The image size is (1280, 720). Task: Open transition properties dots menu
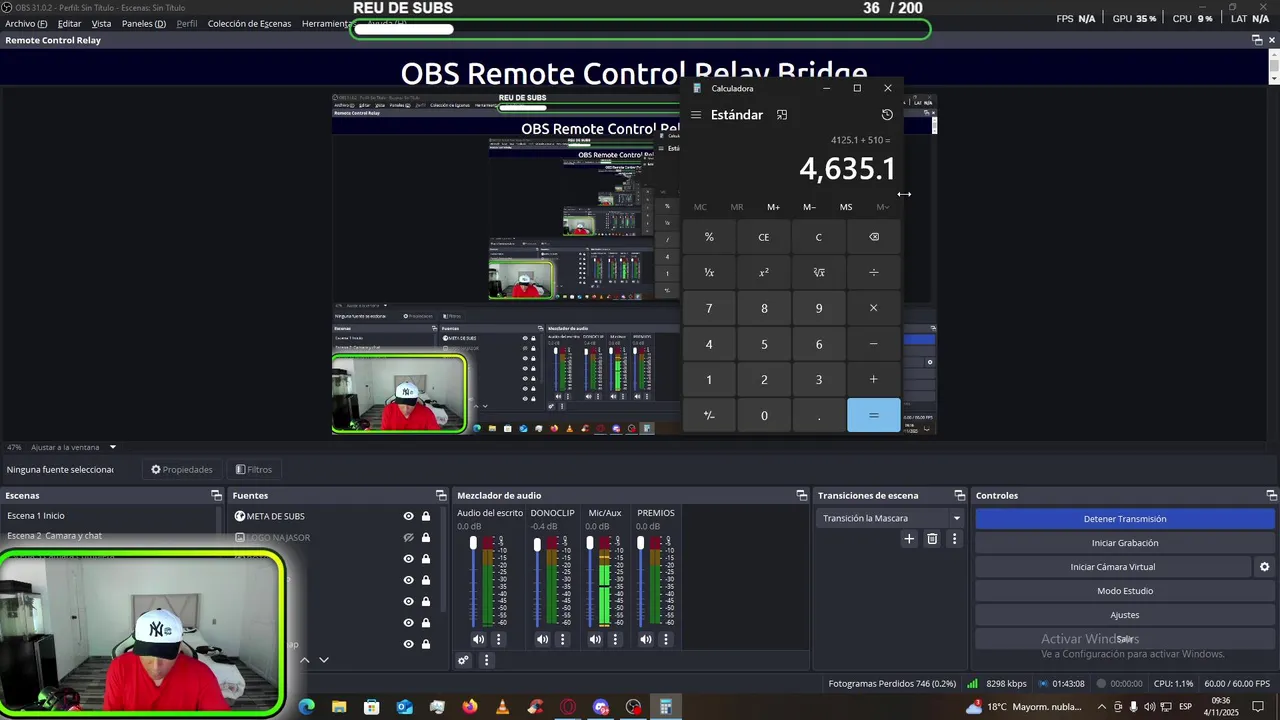[x=954, y=539]
